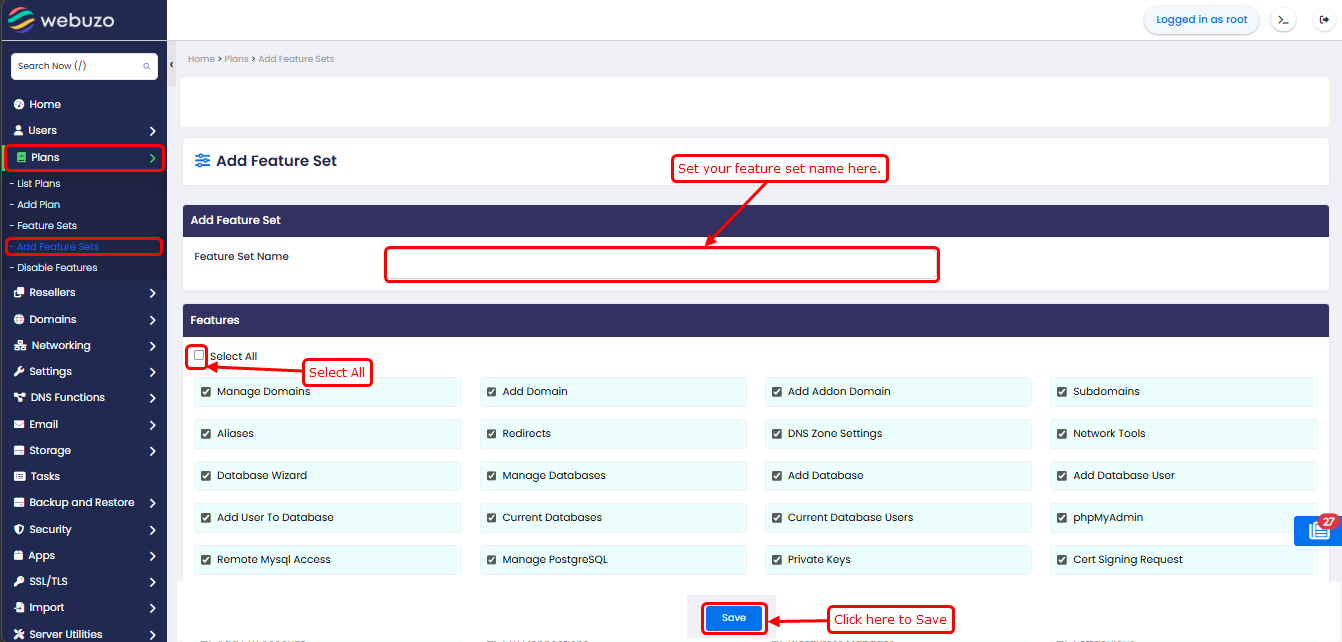The image size is (1342, 642).
Task: Open the notifications badge showing 27
Action: 1319,531
